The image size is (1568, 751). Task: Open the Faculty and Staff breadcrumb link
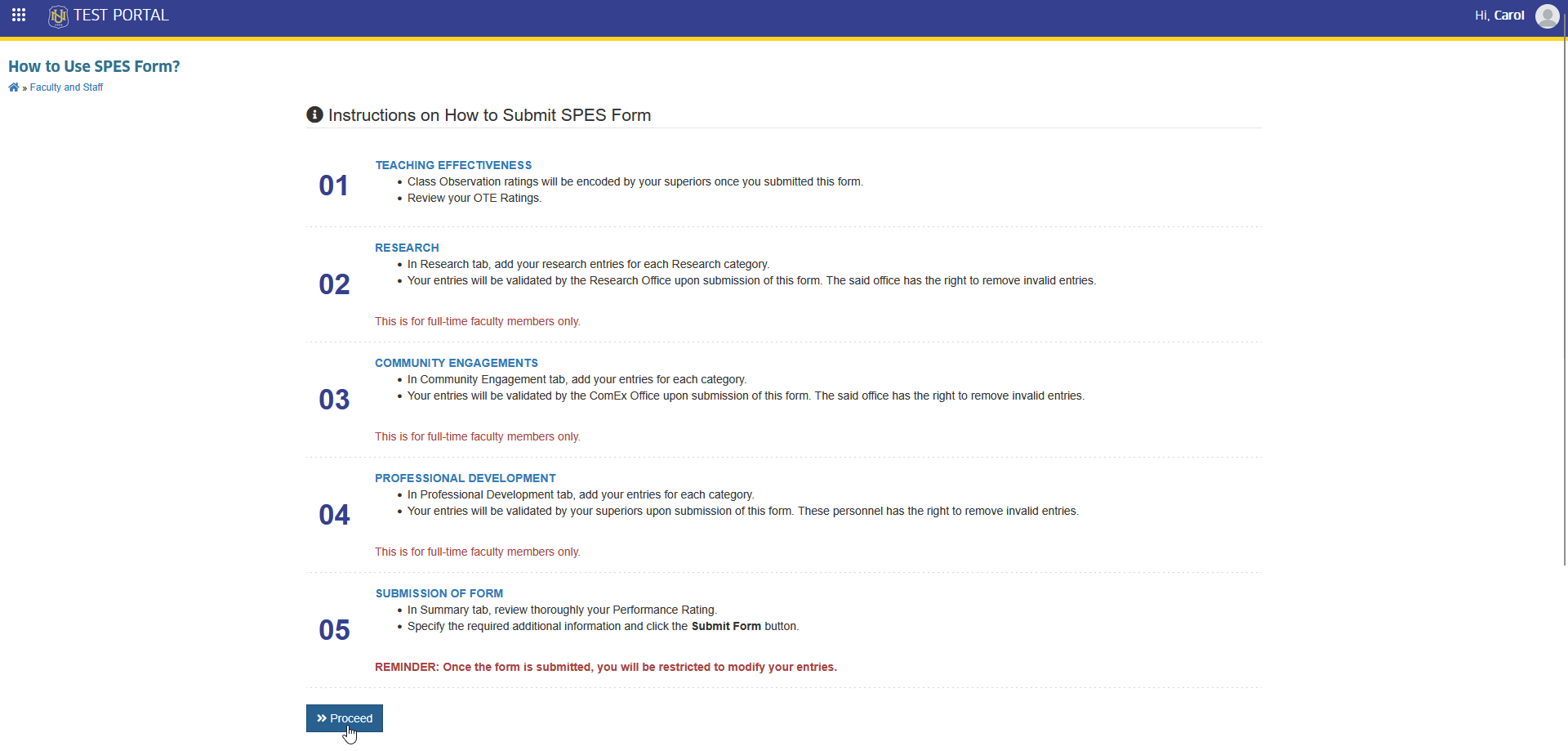pos(66,87)
